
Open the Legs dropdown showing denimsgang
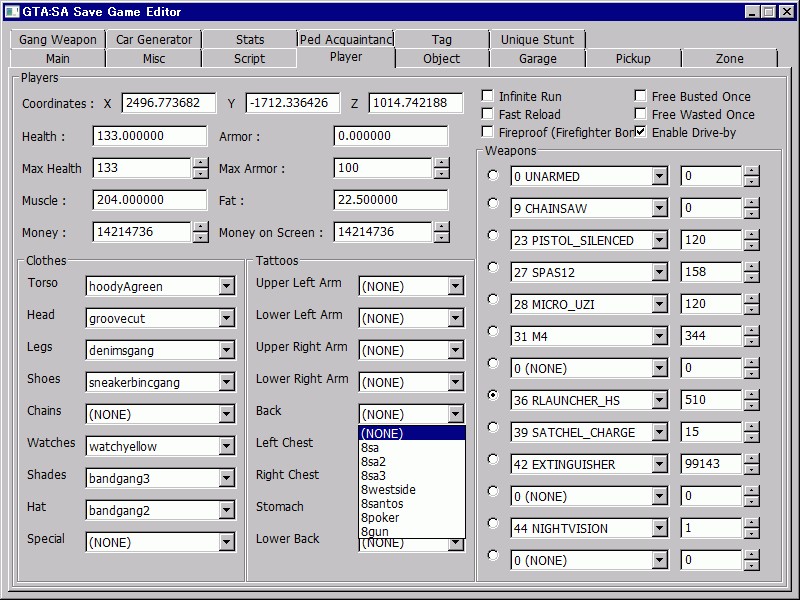(227, 350)
